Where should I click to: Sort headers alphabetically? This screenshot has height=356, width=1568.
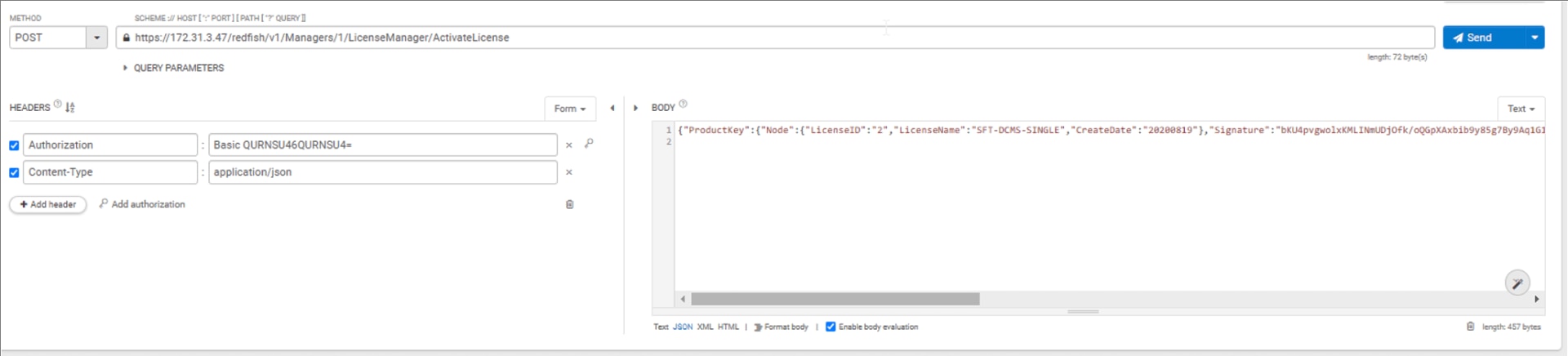coord(70,107)
